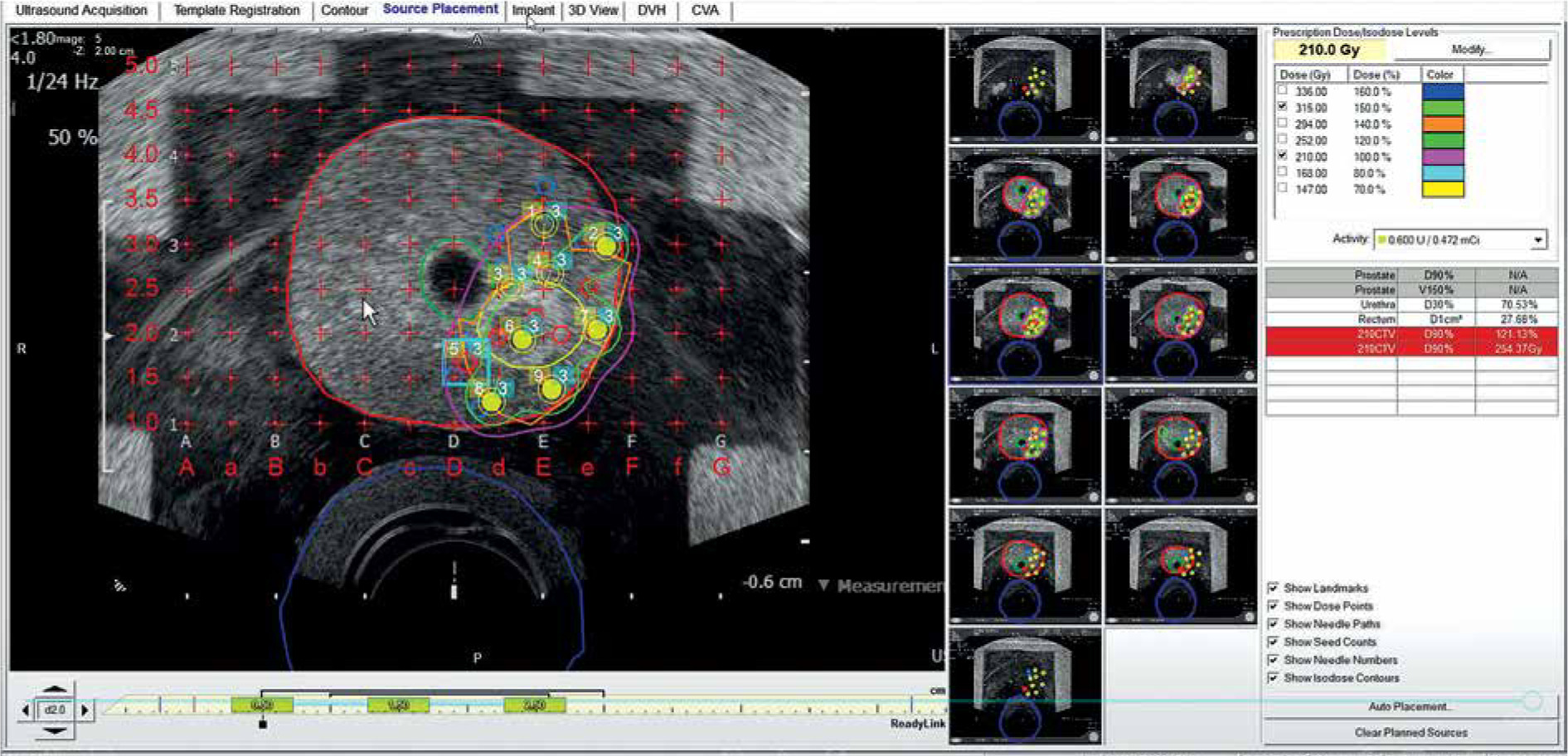Viewport: 1568px width, 756px height.
Task: Click the down arrow below the d2.0 field
Action: click(x=54, y=731)
